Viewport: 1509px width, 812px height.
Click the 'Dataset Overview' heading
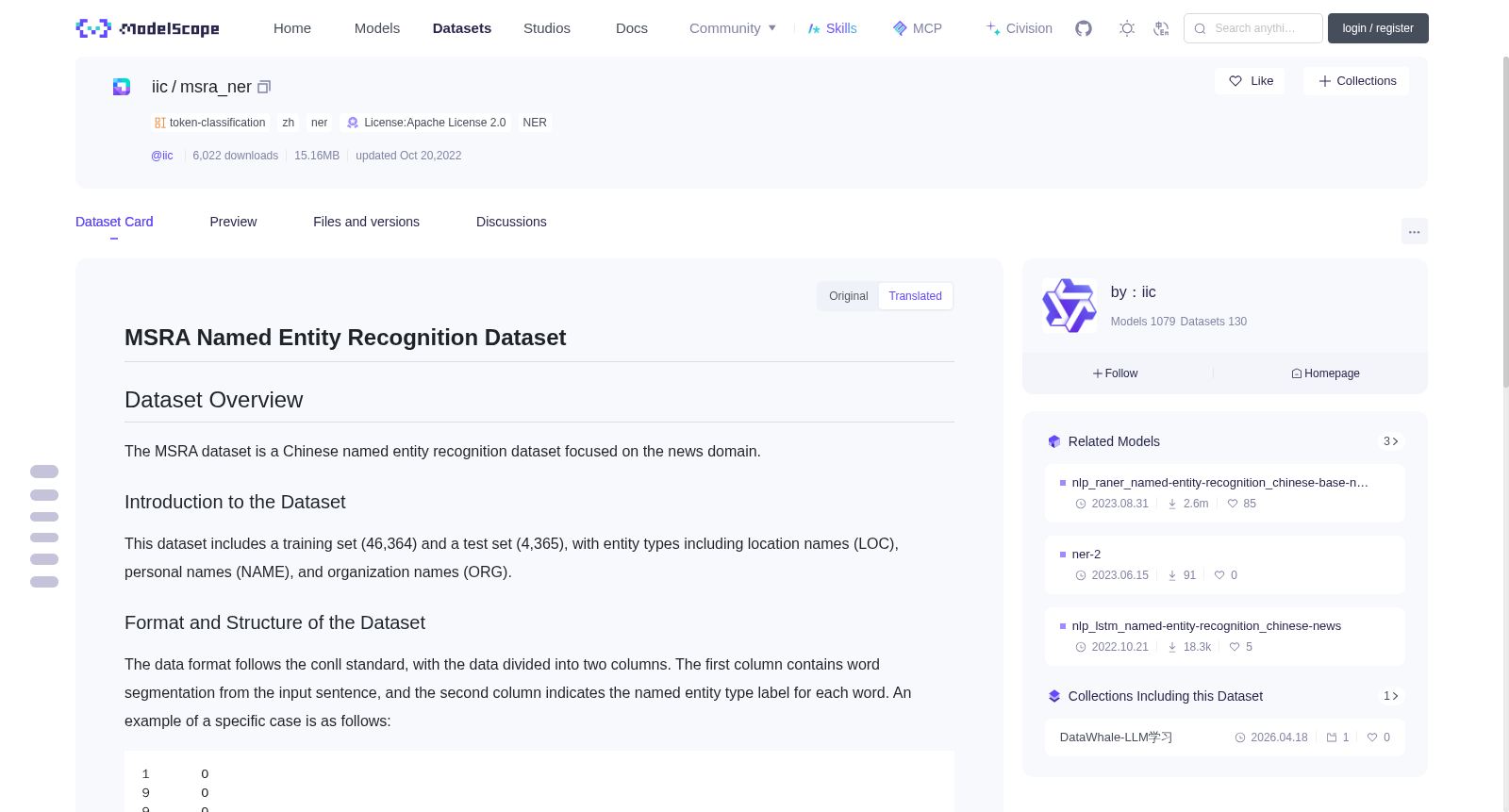214,400
